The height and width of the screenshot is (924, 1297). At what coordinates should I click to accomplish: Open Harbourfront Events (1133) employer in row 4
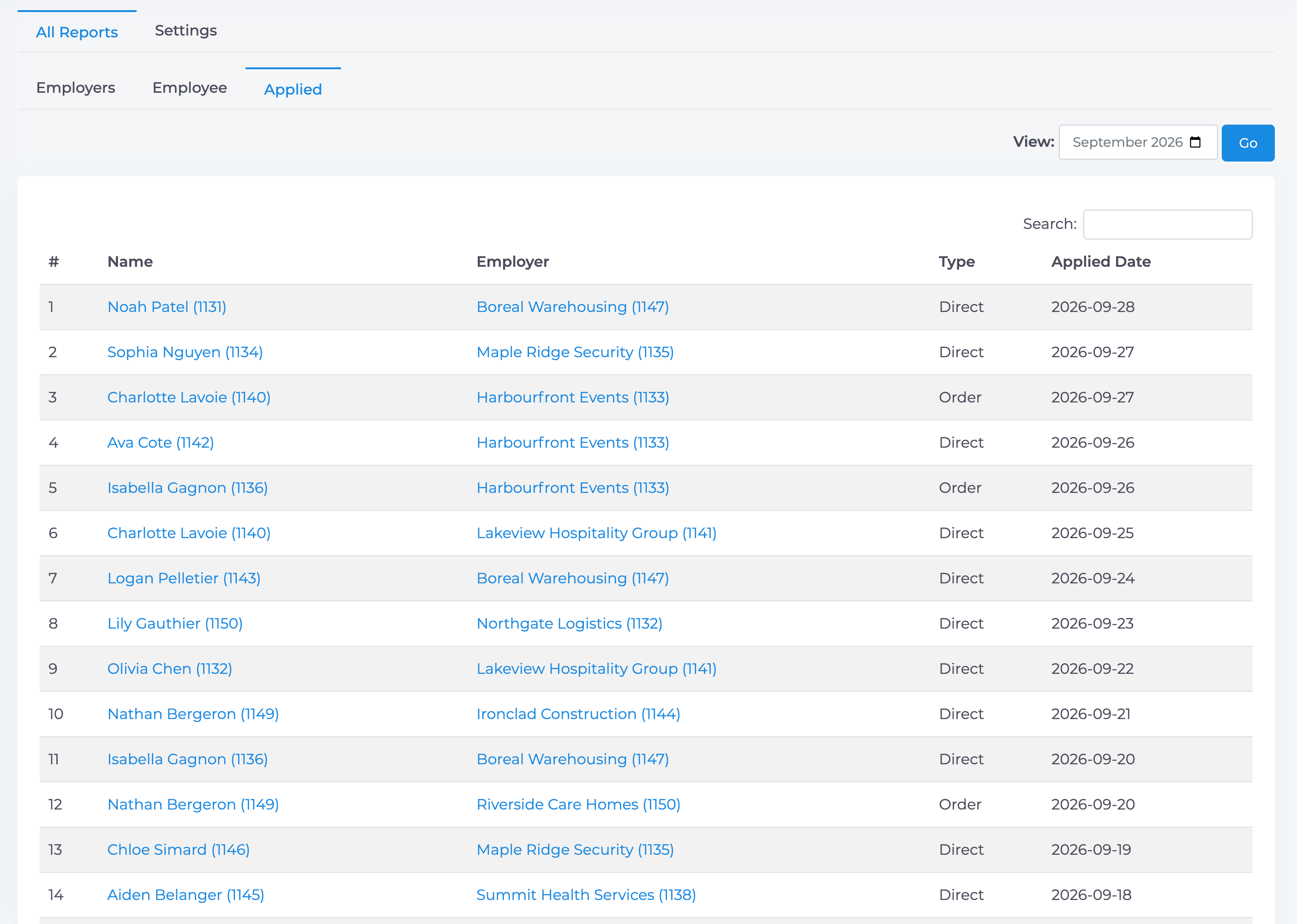tap(573, 443)
